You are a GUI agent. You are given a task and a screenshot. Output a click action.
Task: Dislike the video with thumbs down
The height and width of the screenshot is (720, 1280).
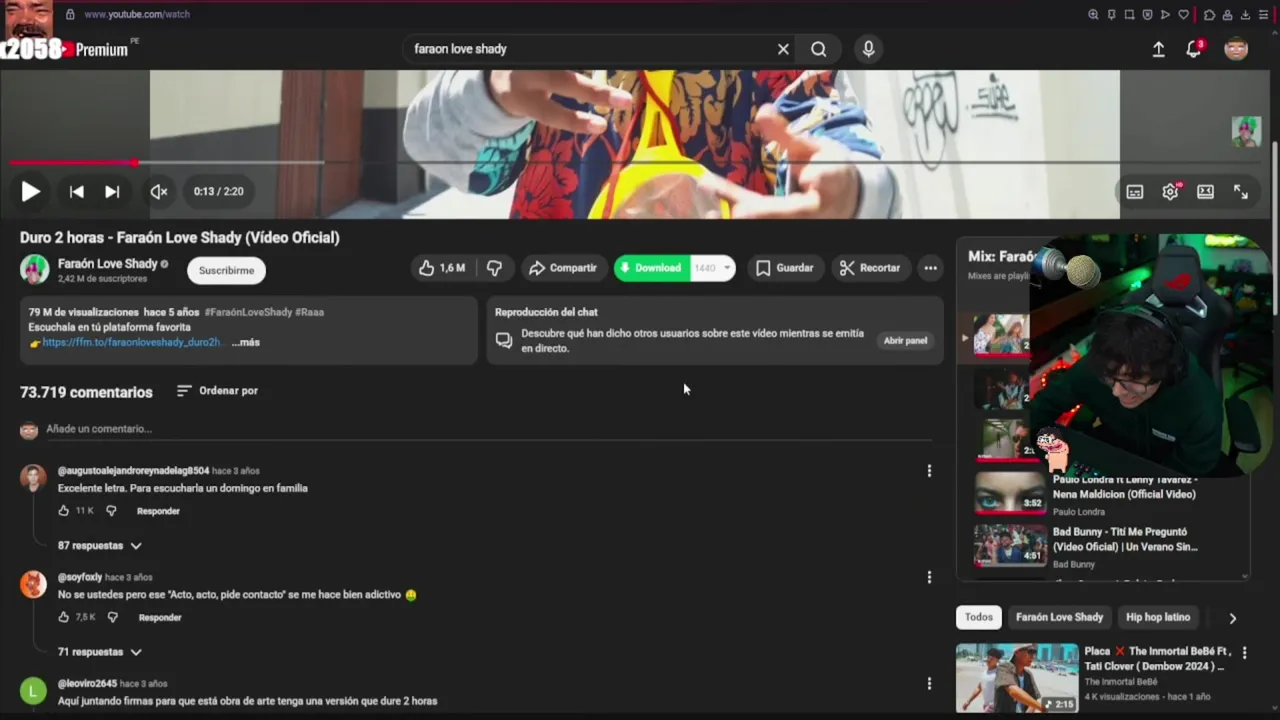[x=494, y=268]
